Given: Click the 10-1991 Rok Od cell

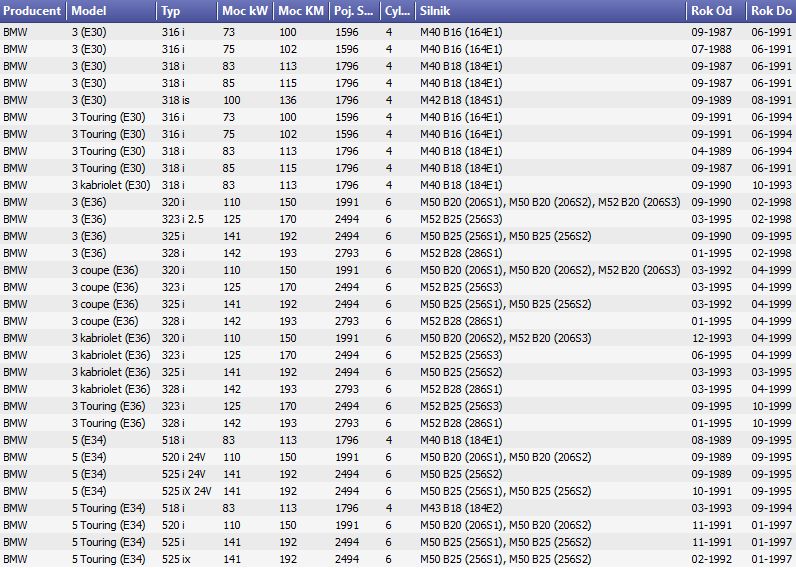Looking at the screenshot, I should (711, 491).
